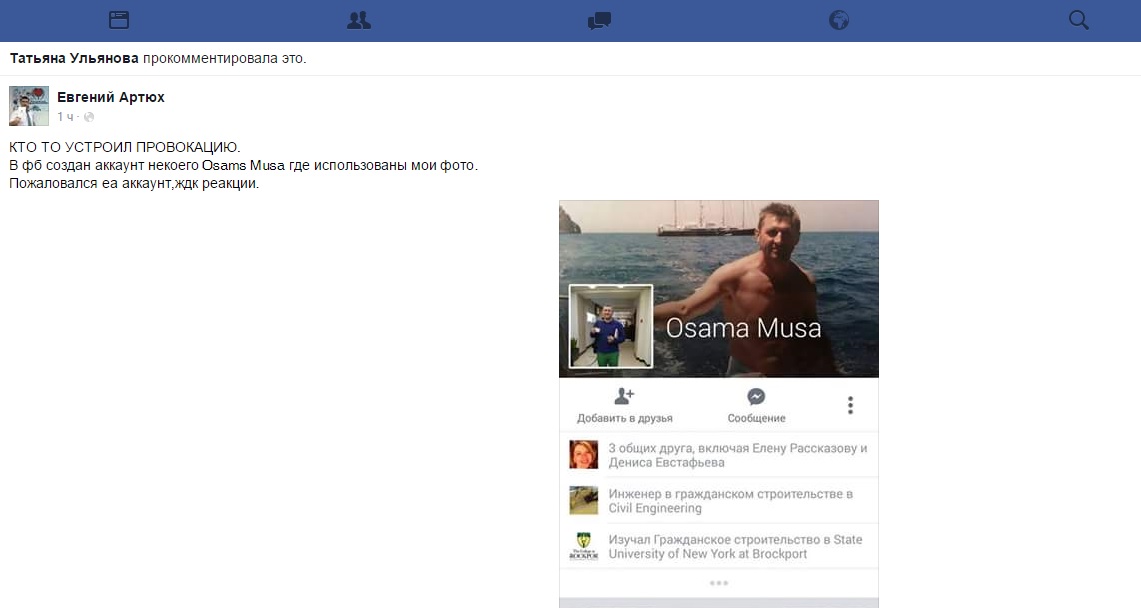Image resolution: width=1141 pixels, height=608 pixels.
Task: Open the Osama Musa screenshot image
Action: tap(719, 404)
